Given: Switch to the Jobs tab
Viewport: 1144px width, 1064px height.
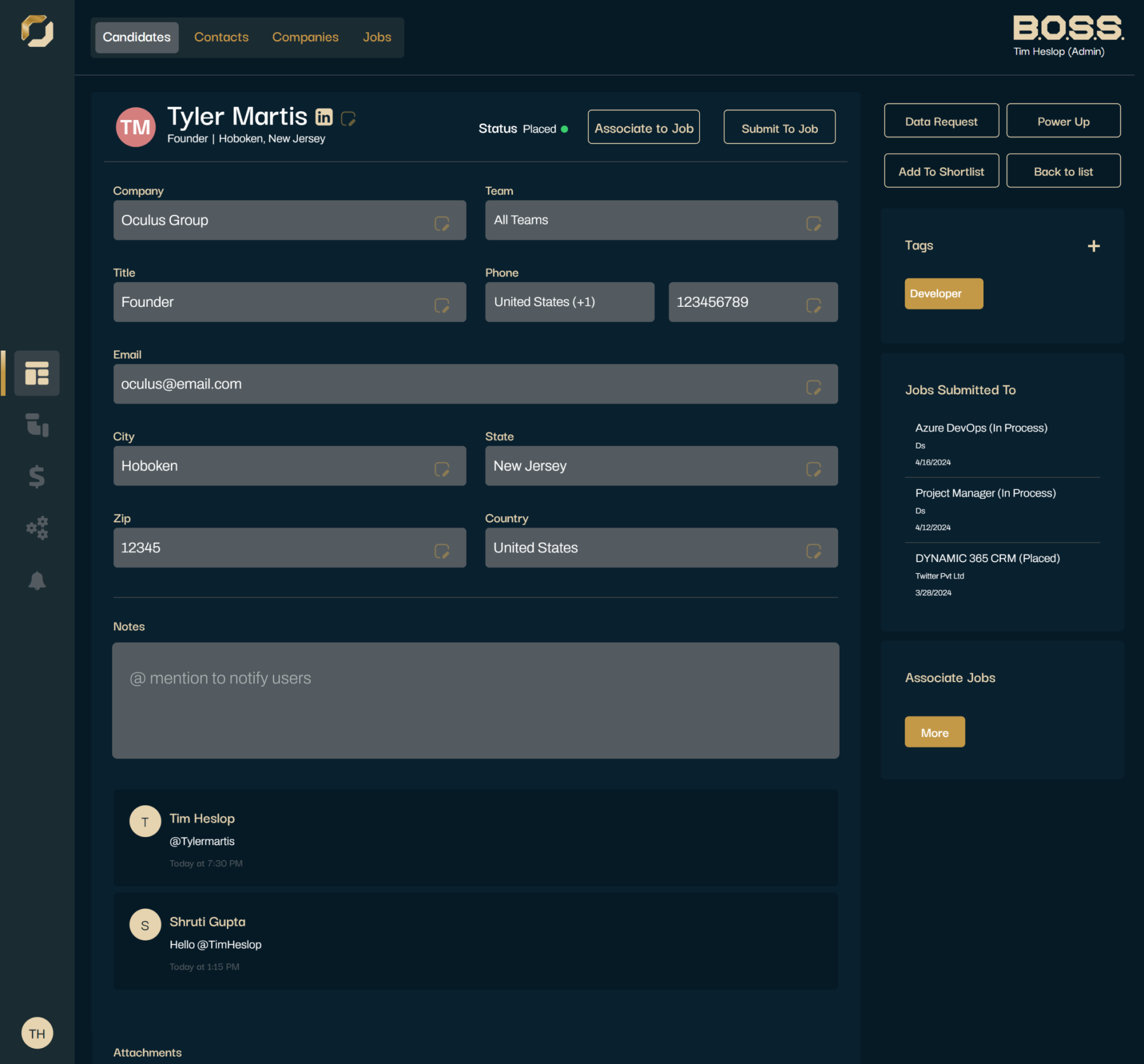Looking at the screenshot, I should [376, 37].
